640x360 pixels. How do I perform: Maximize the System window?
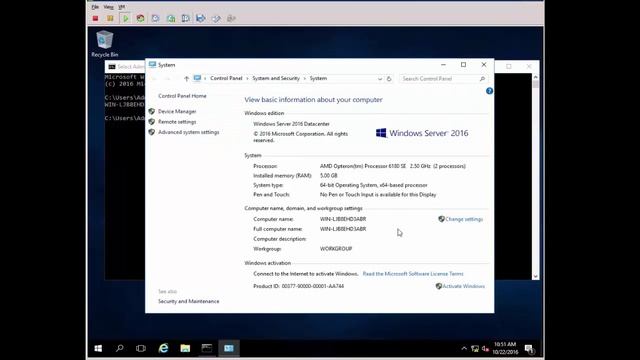pos(463,65)
